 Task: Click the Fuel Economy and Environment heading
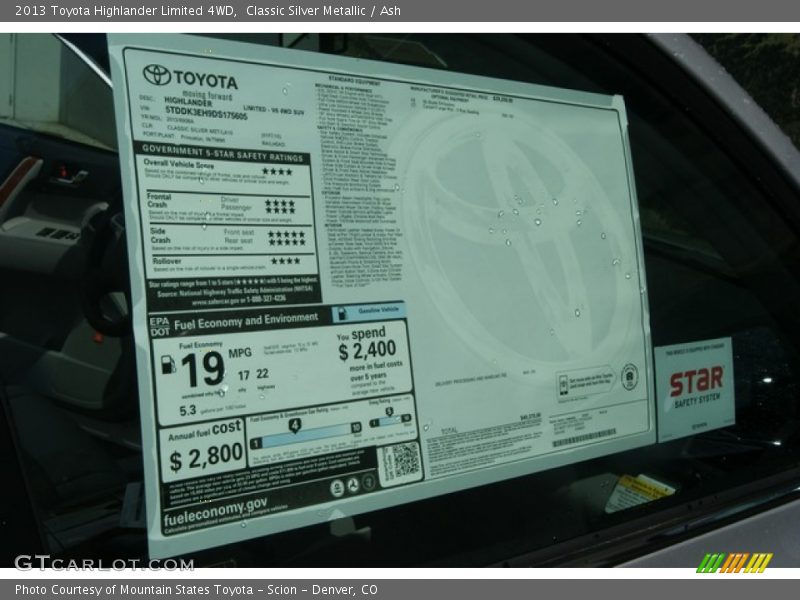coord(246,321)
